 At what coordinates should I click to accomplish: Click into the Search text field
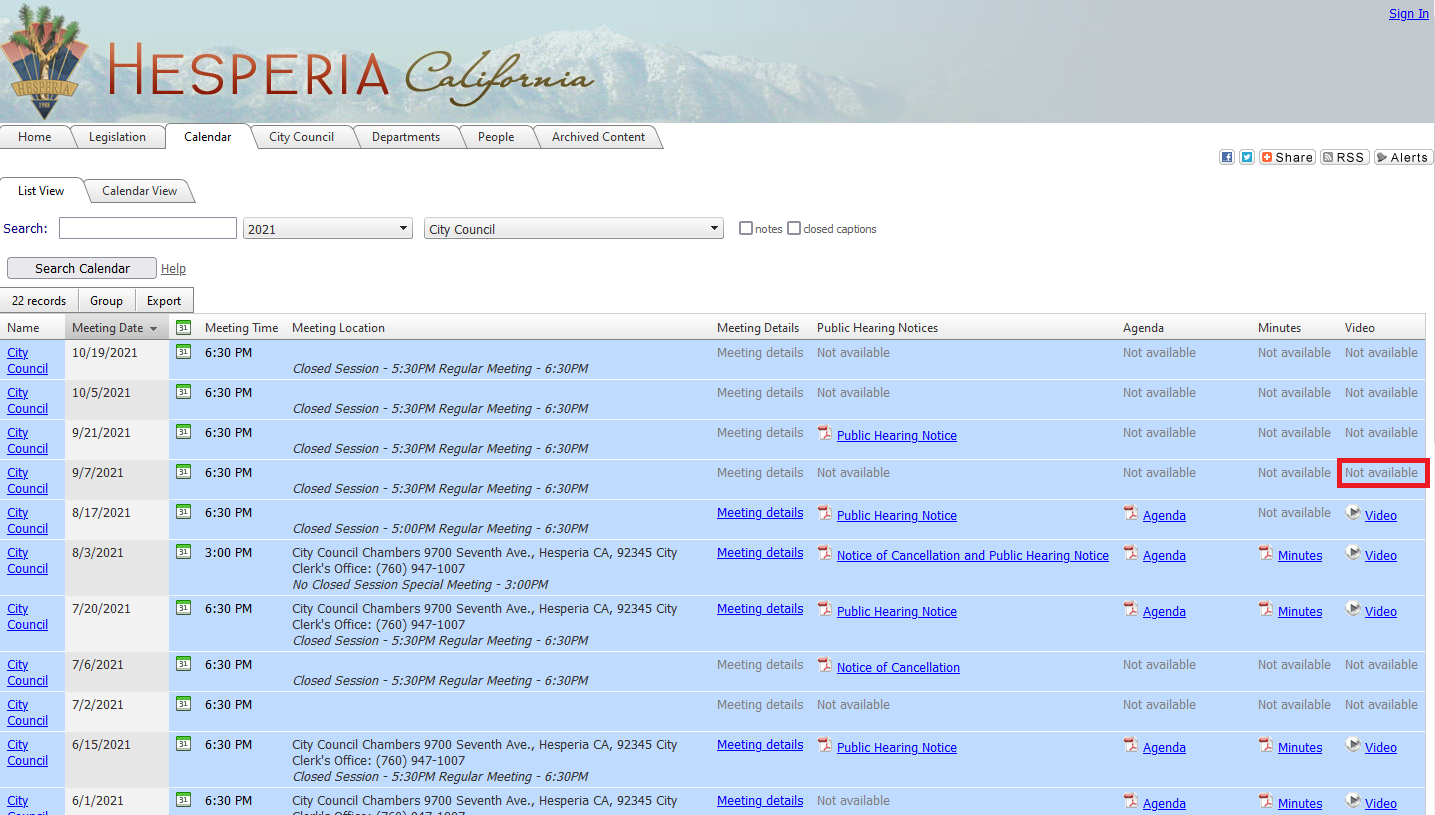(x=148, y=229)
